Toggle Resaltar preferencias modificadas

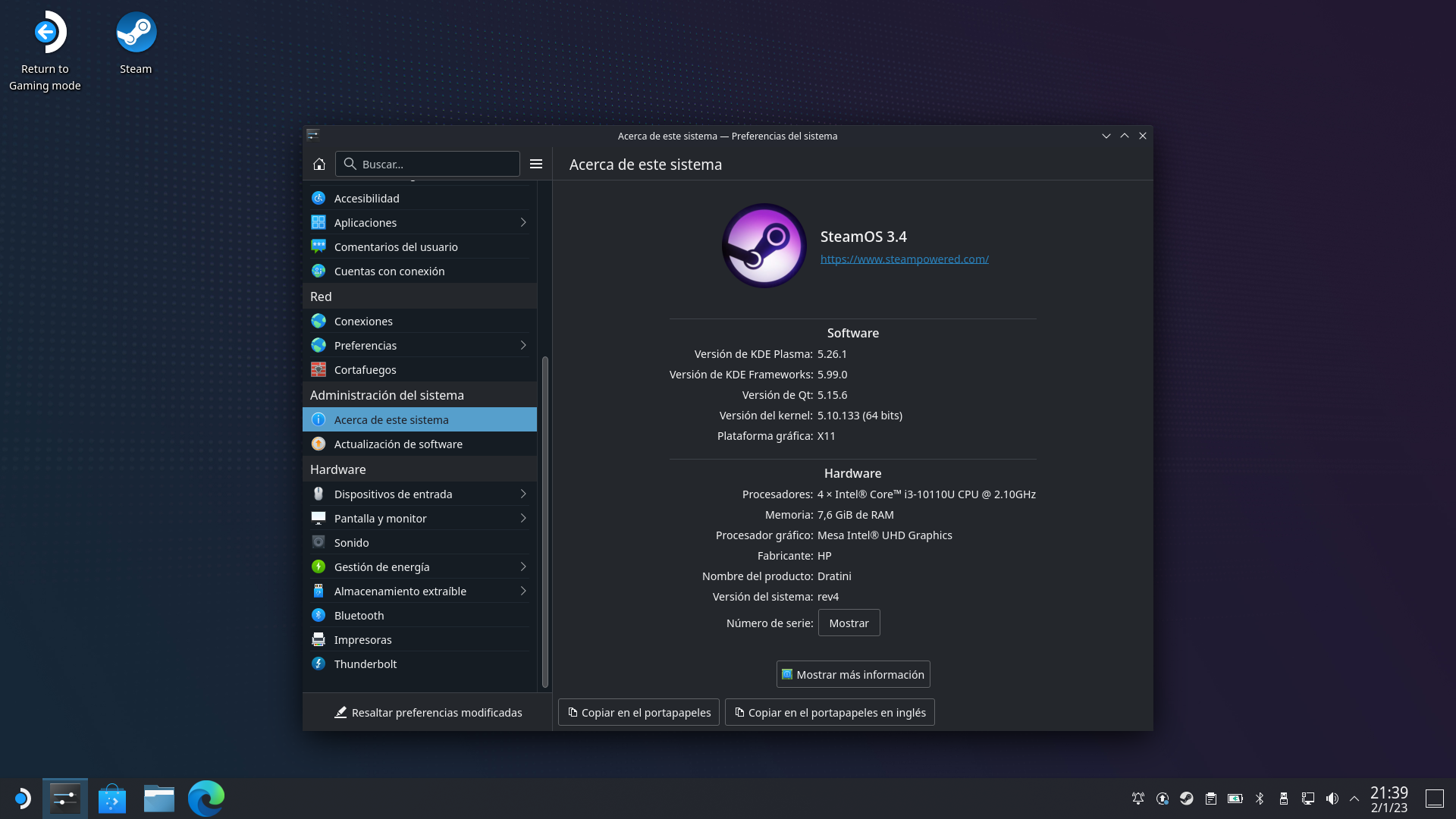coord(428,712)
